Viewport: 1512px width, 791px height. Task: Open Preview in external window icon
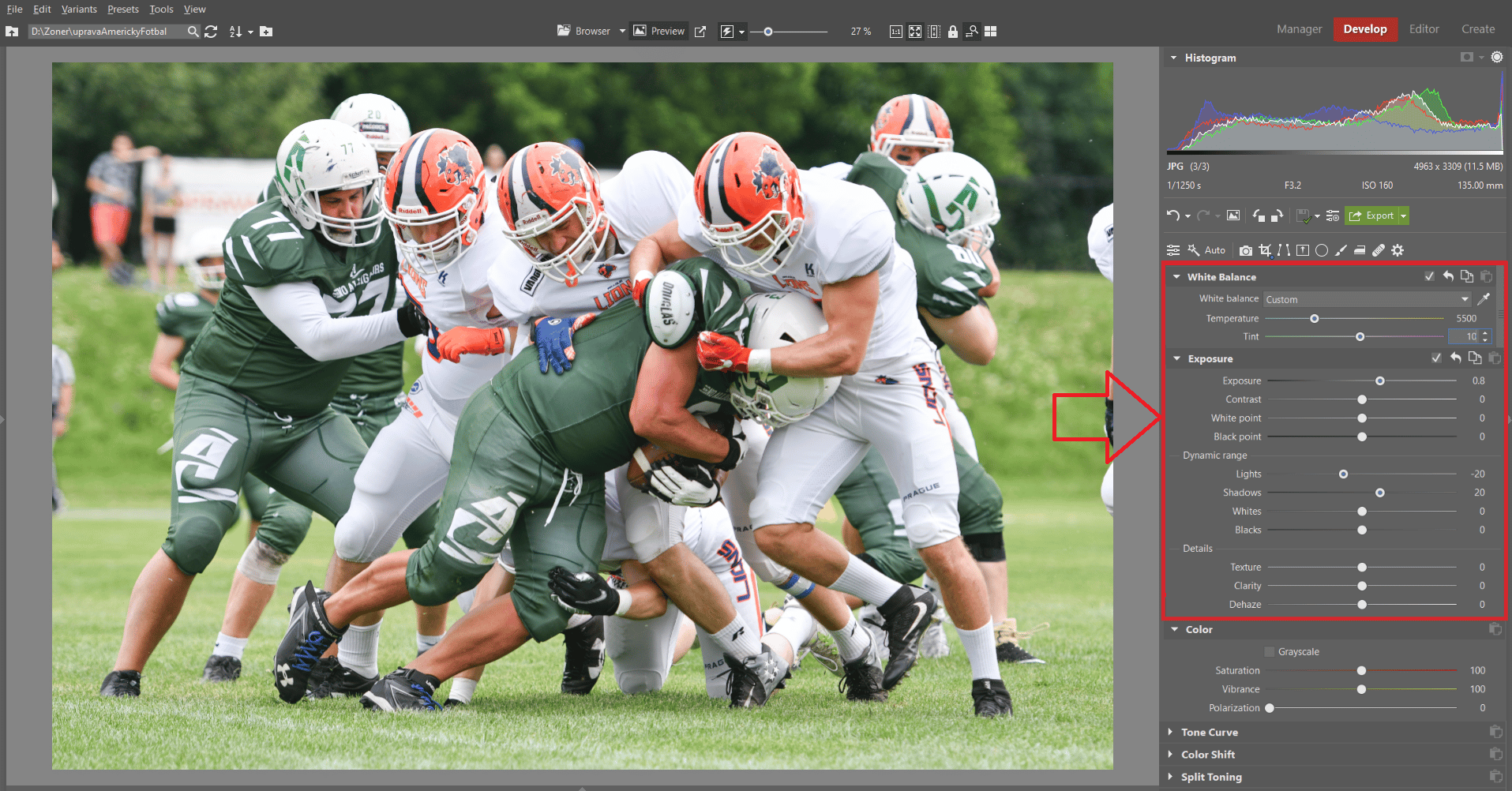(700, 32)
